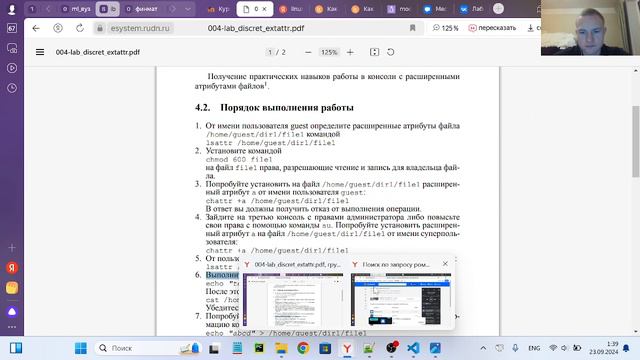
Task: Click the address bar domain esystem.rudn.ru
Action: [140, 28]
